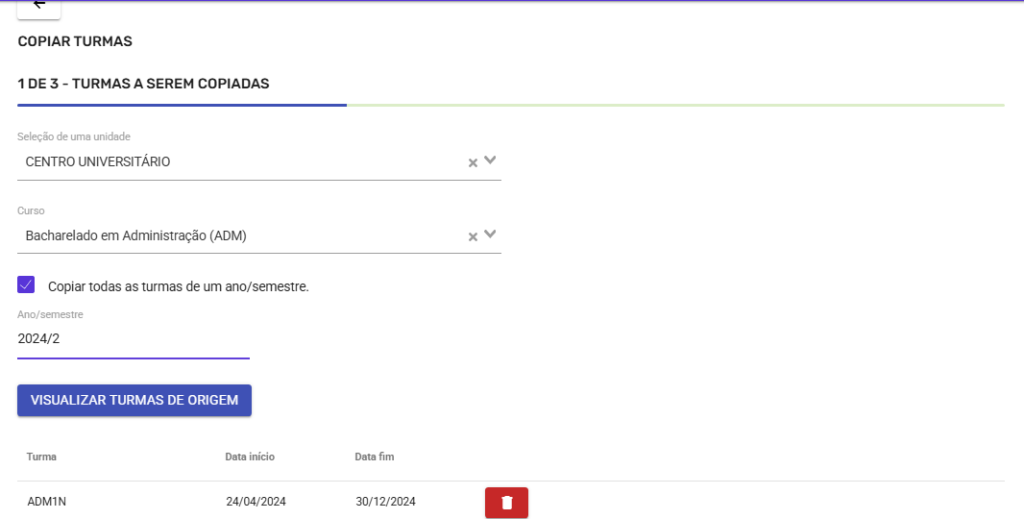Click the Ano/semestre field showing 2024/2

[x=133, y=339]
